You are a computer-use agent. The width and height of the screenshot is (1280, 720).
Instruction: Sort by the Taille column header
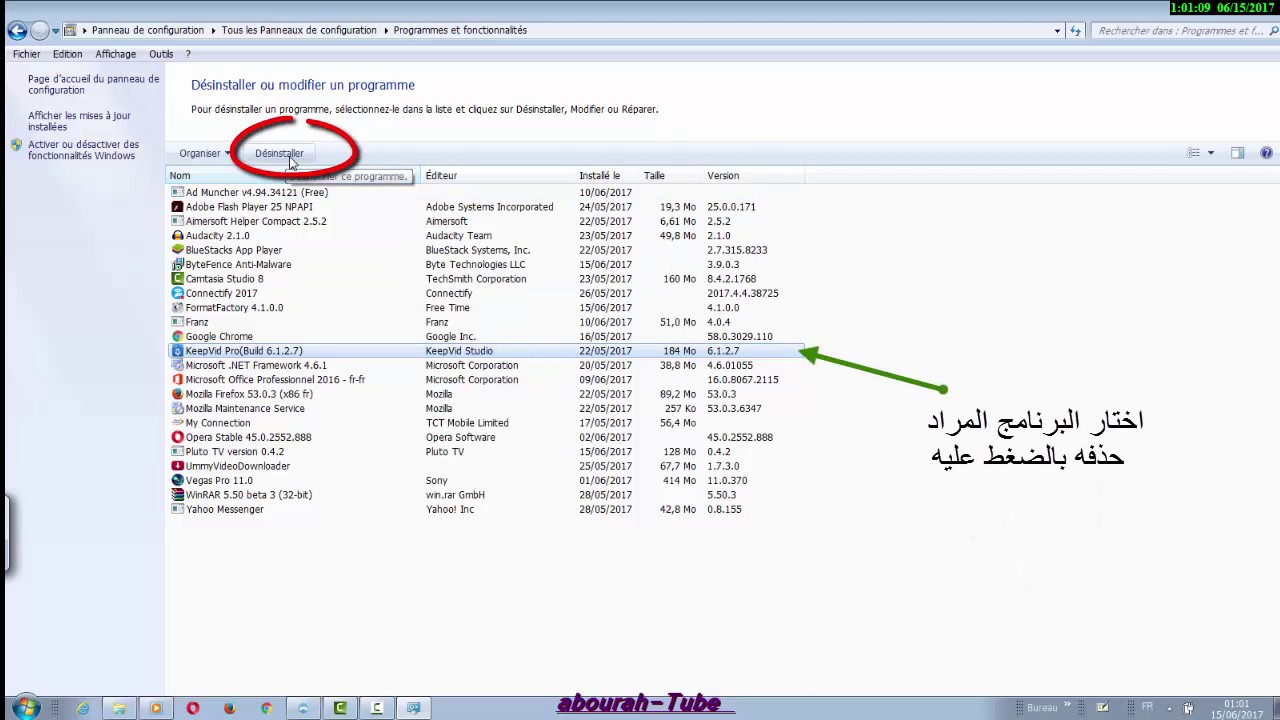point(654,176)
